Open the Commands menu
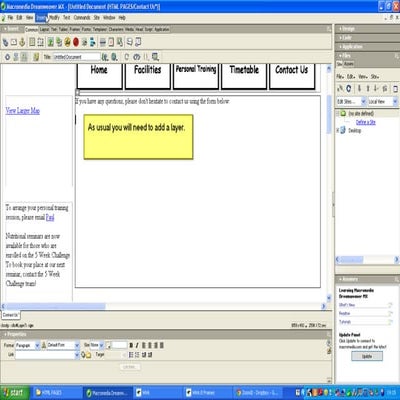 (x=82, y=17)
